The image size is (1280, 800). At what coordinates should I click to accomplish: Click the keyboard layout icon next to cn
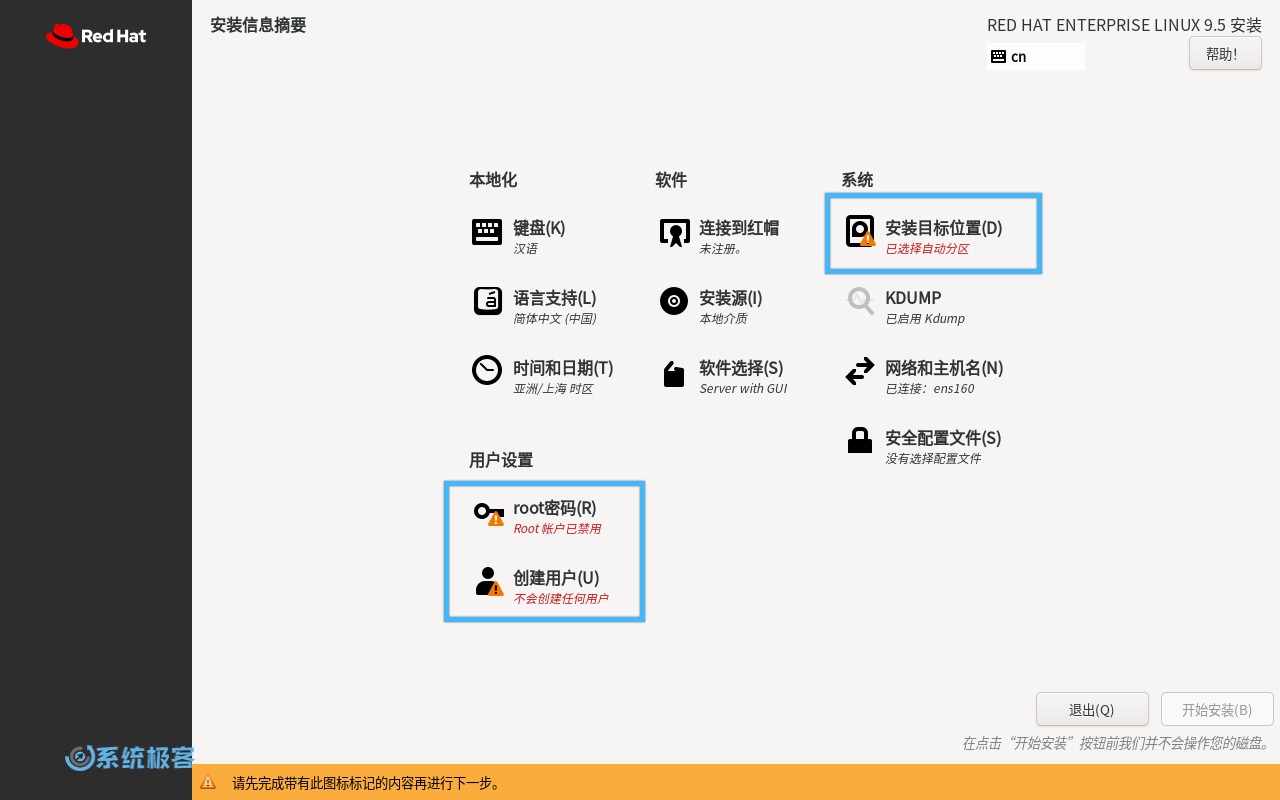[998, 57]
